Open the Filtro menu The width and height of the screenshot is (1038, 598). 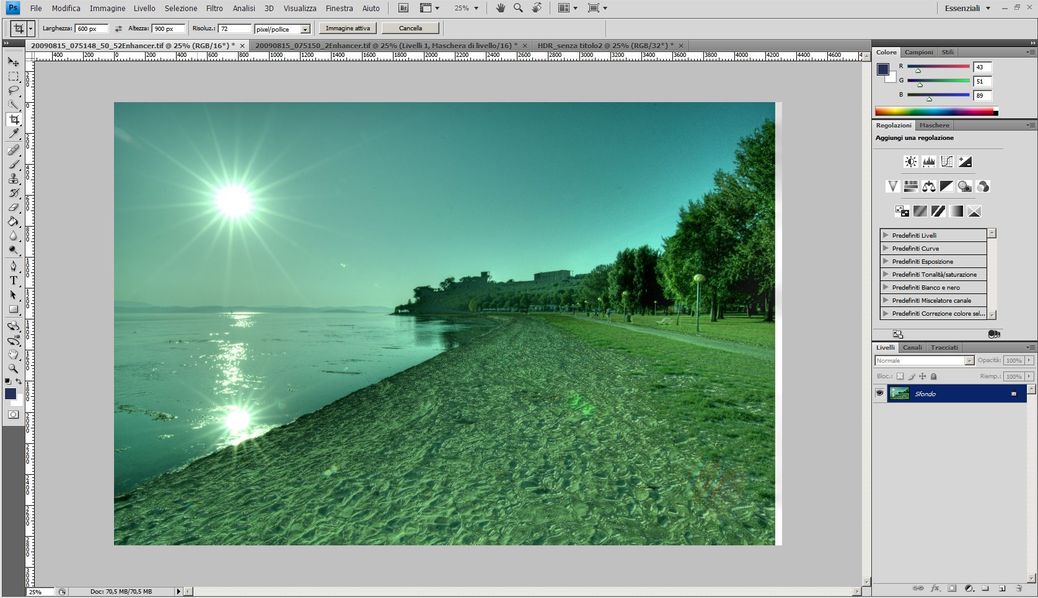(214, 8)
